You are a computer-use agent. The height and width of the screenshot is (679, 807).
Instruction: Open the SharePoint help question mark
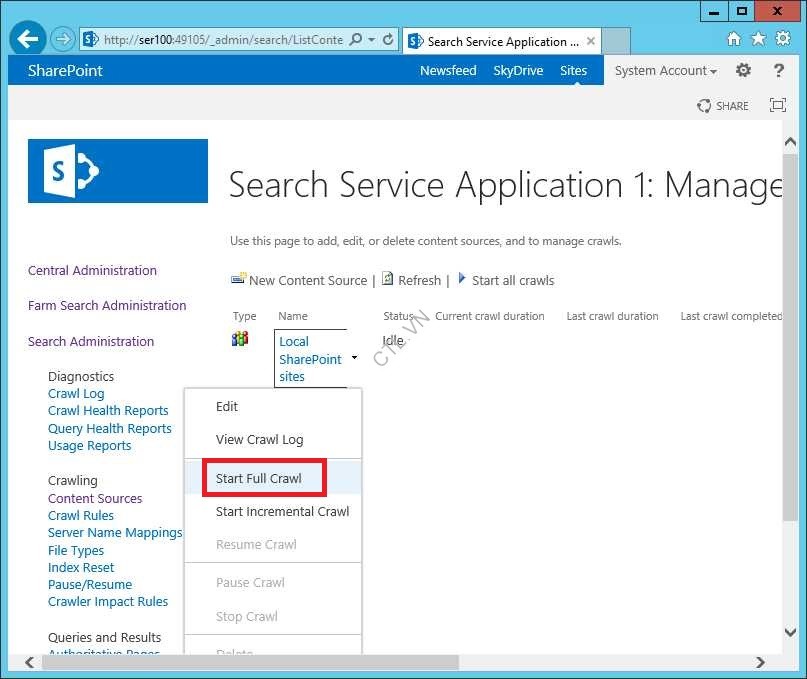click(779, 71)
